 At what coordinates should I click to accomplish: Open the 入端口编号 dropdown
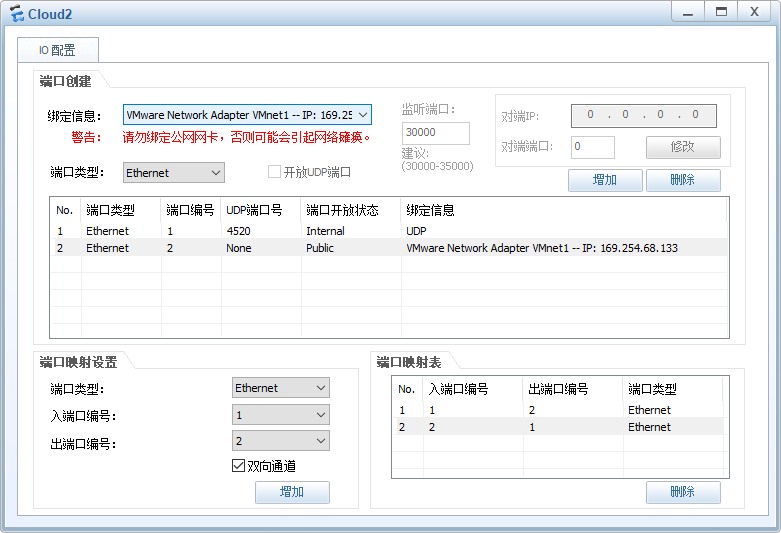click(280, 414)
